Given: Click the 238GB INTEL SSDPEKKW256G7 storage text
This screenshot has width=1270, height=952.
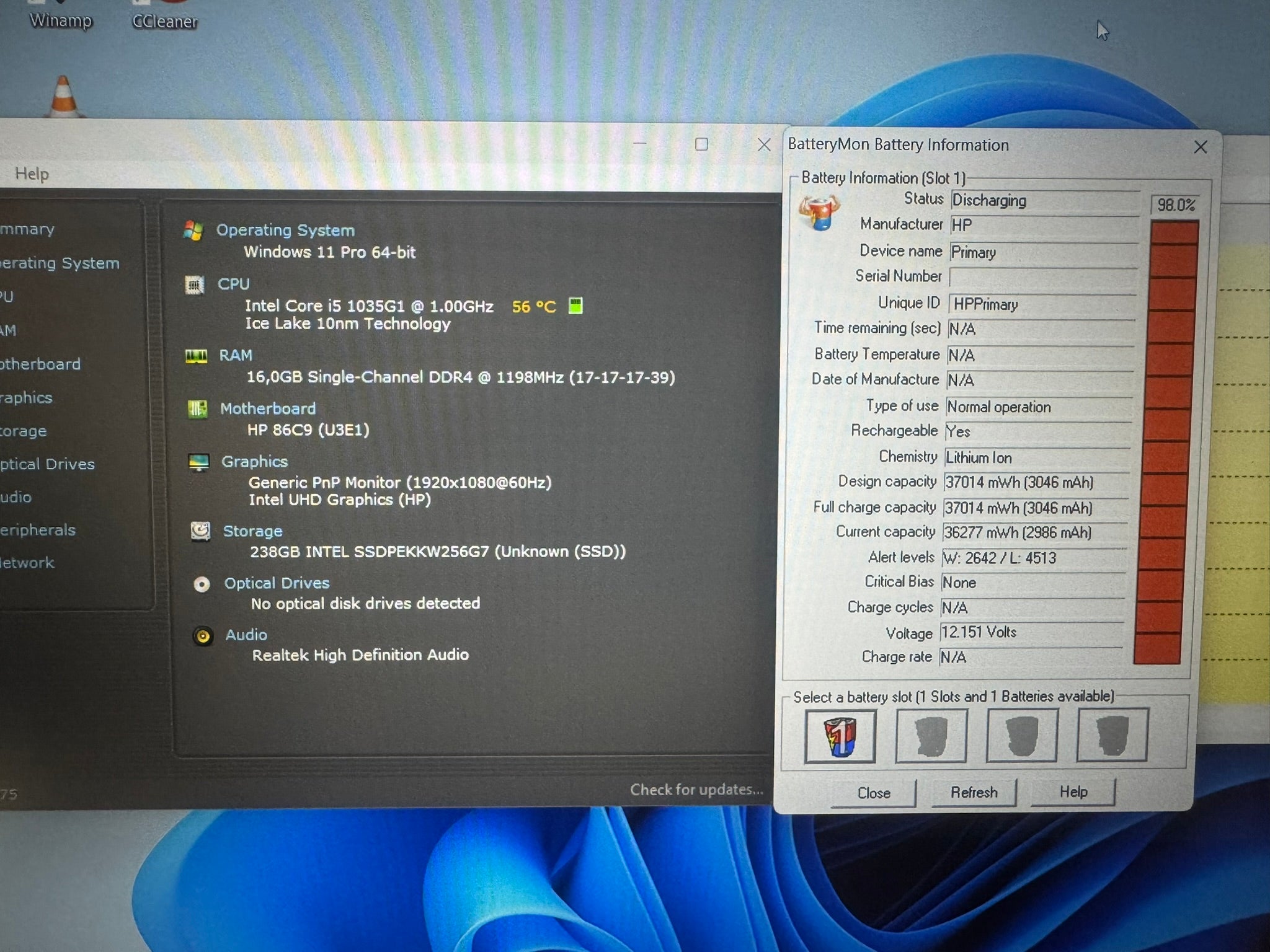Looking at the screenshot, I should [438, 552].
